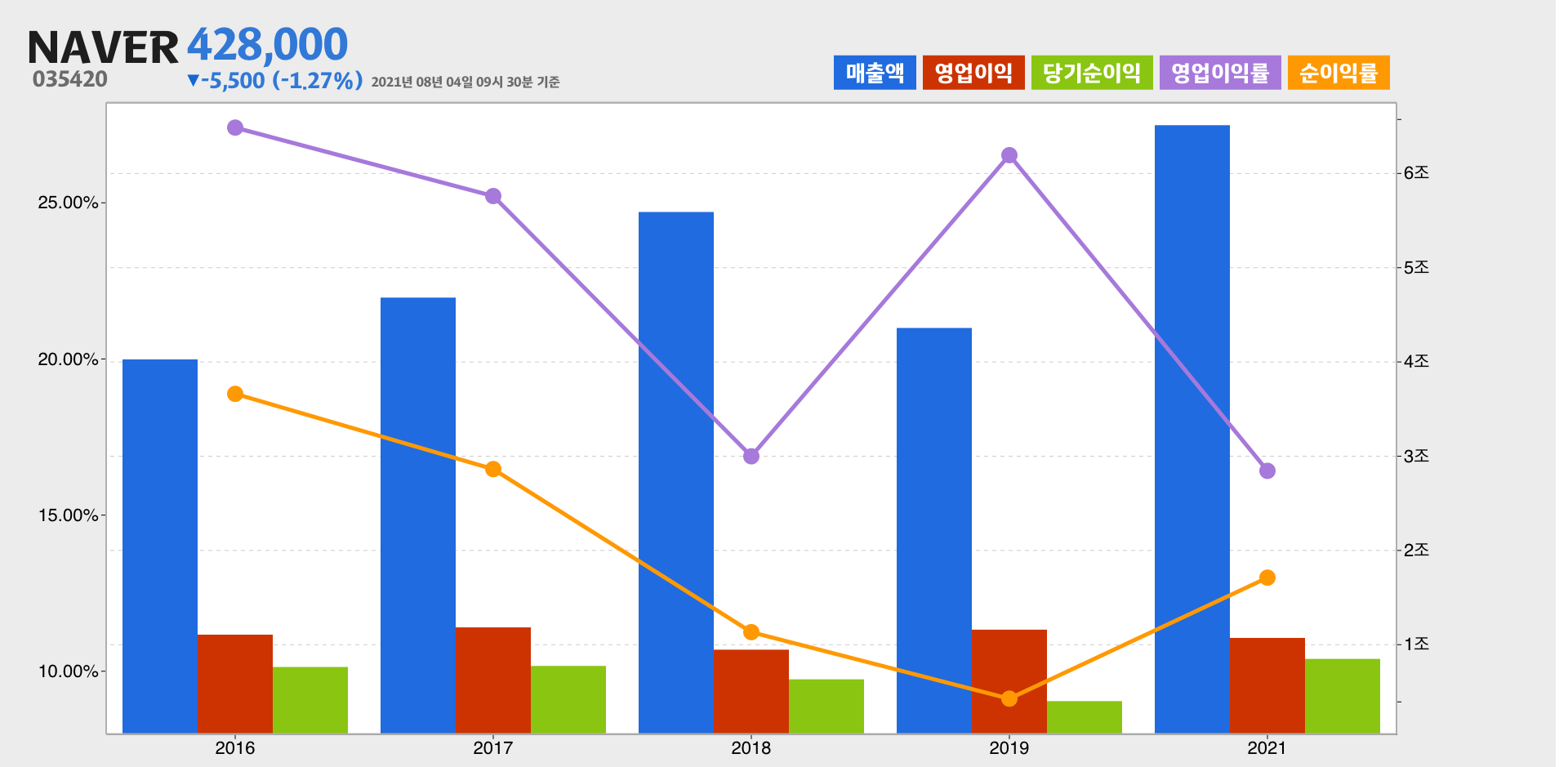Toggle the 매출액 legend series
1568x767 pixels.
coord(875,73)
